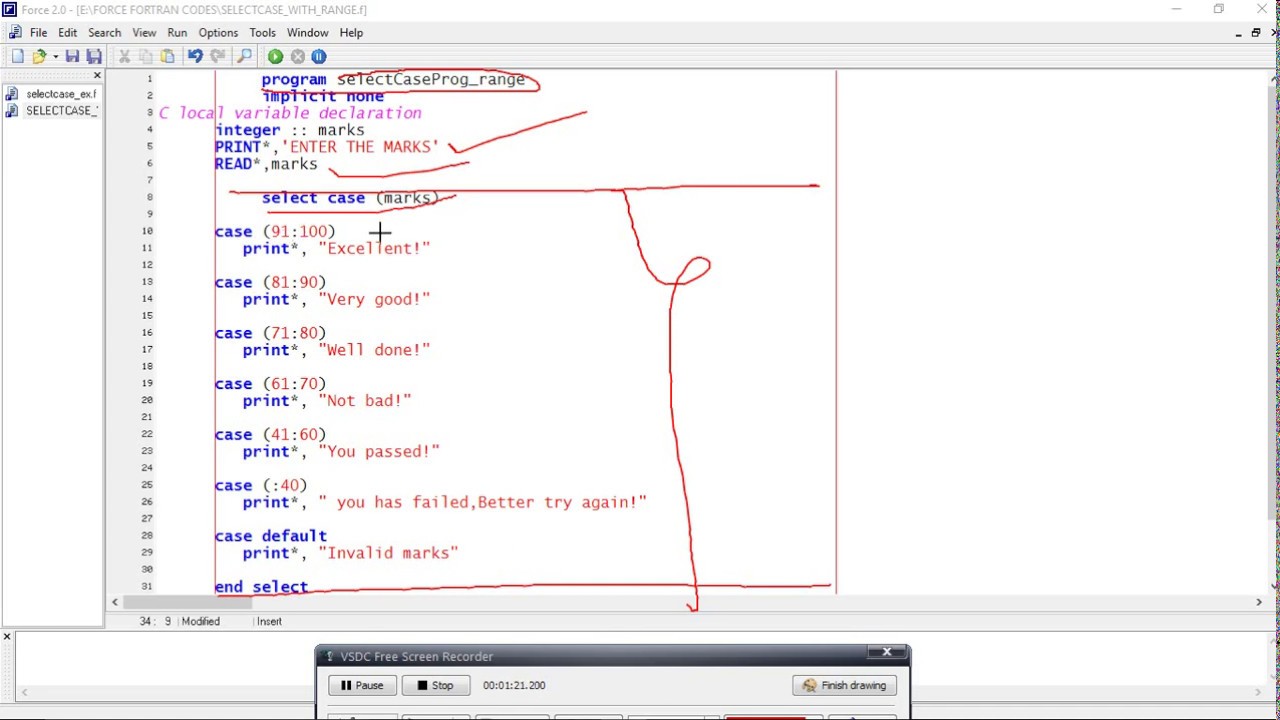Open the Tools menu
Screen dimensions: 1280x720
262,33
